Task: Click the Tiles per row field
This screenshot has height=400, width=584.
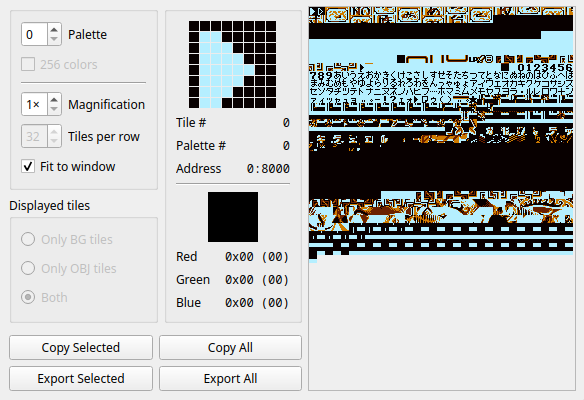Action: 34,136
